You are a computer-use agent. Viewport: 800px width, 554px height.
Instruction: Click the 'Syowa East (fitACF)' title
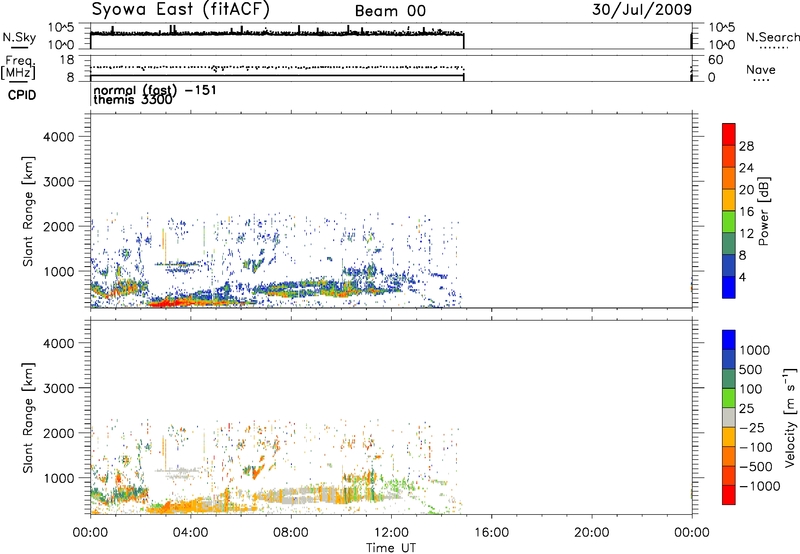(180, 9)
